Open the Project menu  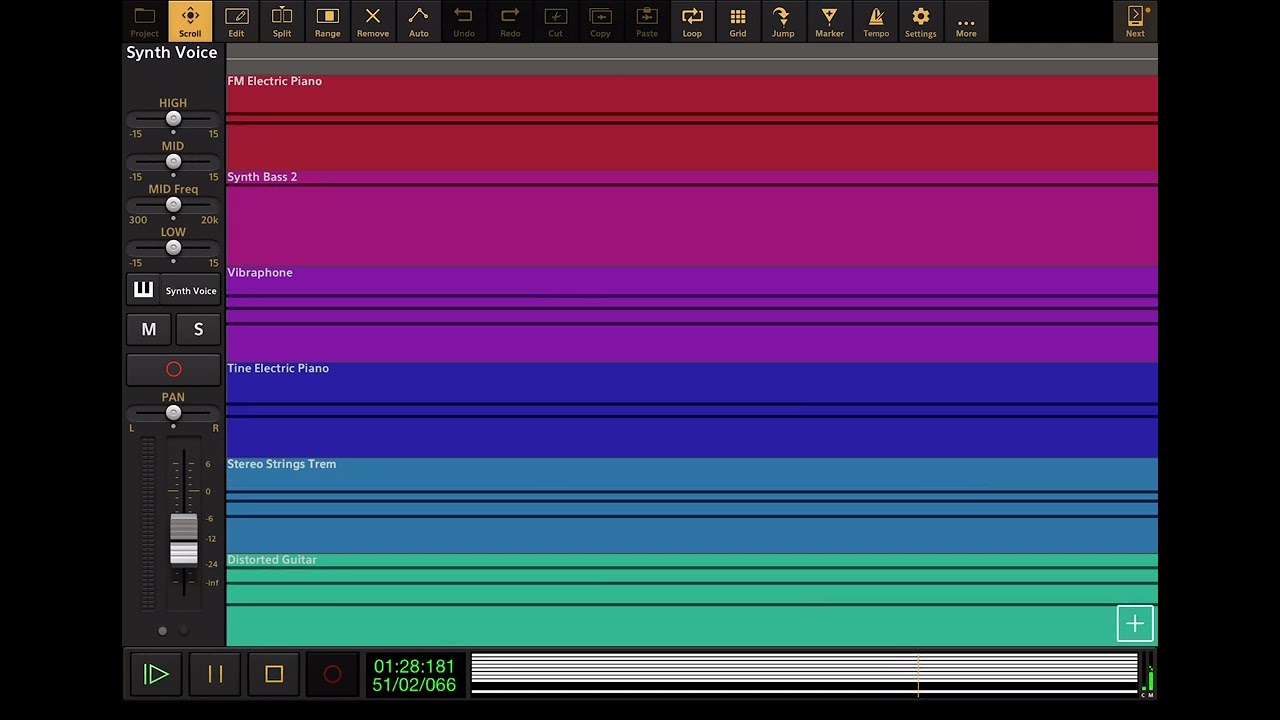[144, 21]
